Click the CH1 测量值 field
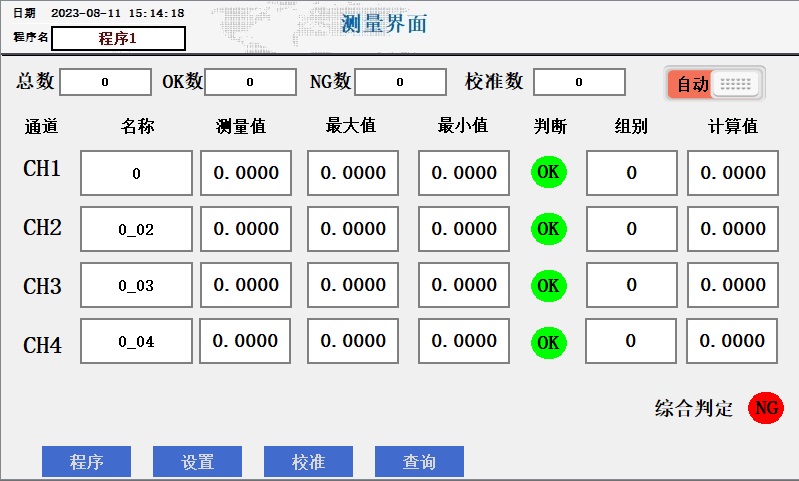 [x=246, y=173]
